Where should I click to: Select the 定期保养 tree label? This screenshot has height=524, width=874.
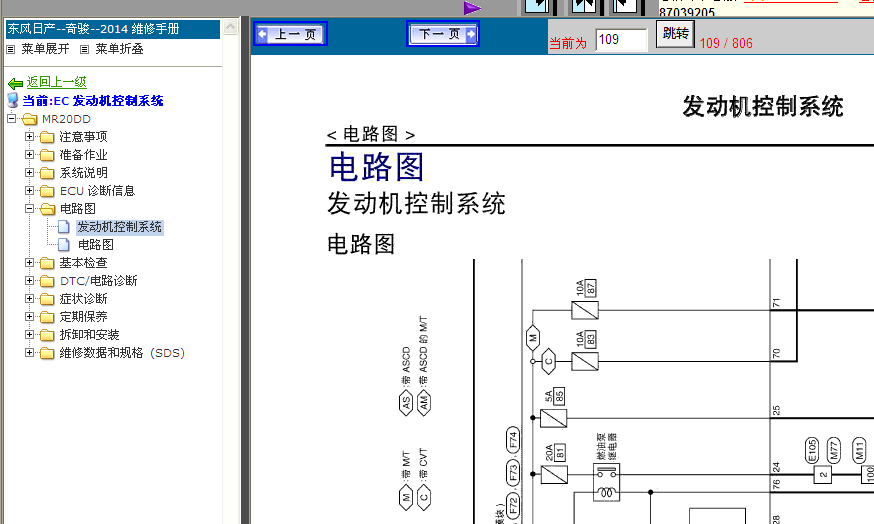[84, 317]
